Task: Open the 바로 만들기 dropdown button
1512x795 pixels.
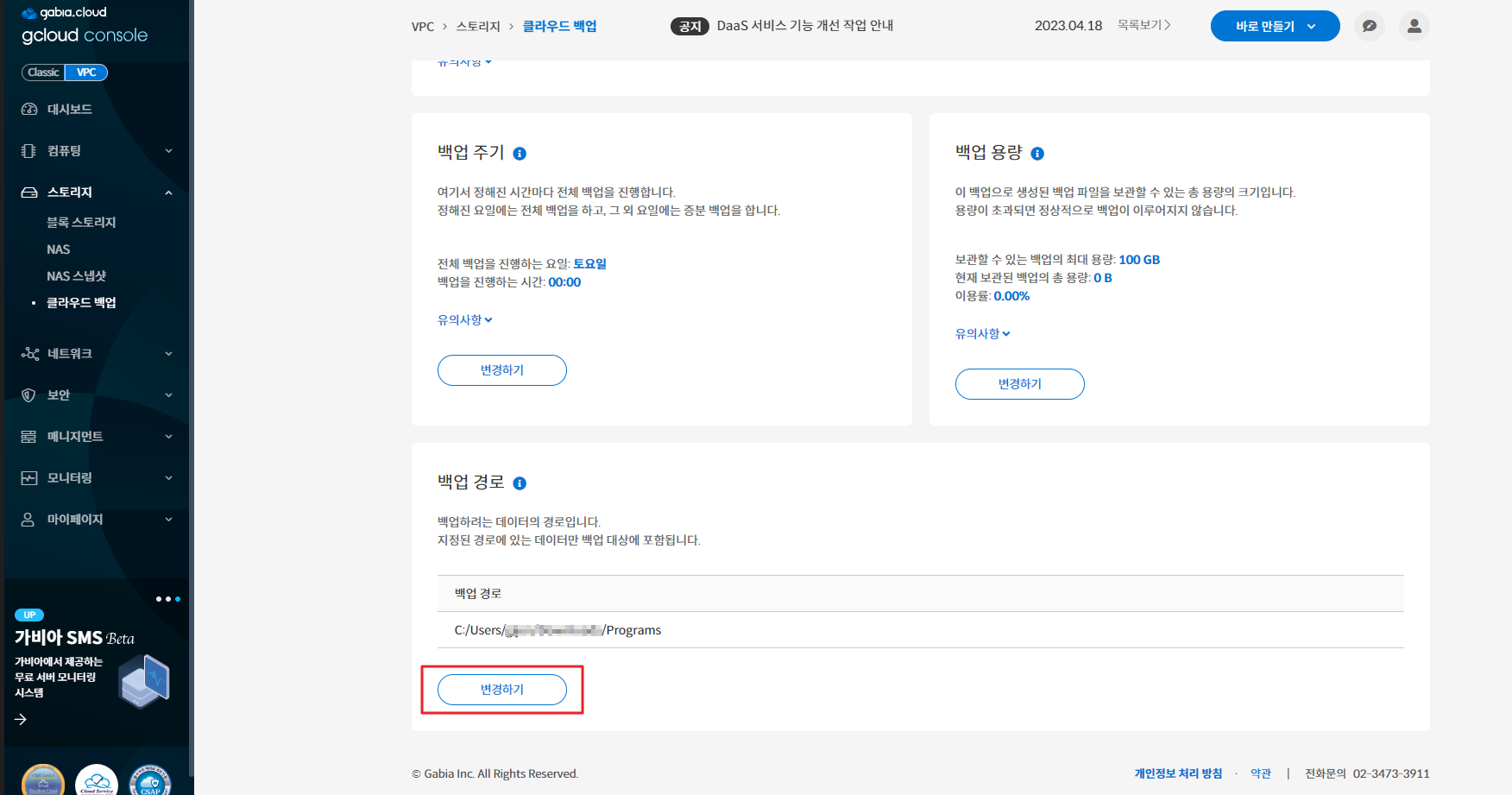Action: tap(1275, 26)
